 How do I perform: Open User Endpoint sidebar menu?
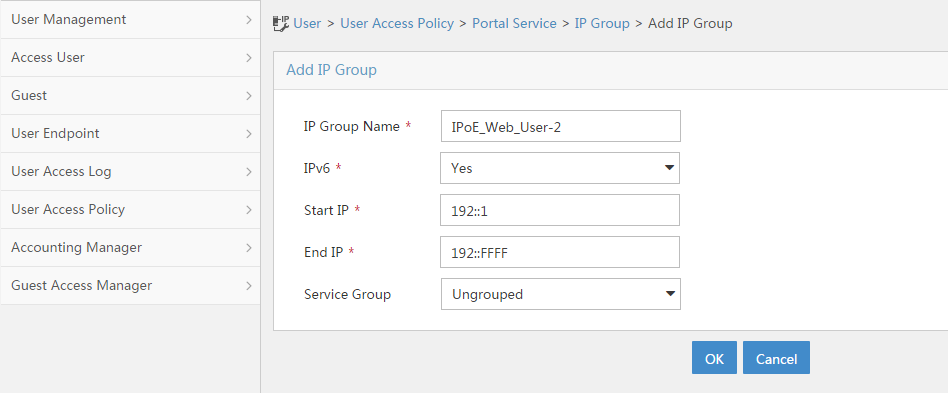click(x=130, y=134)
